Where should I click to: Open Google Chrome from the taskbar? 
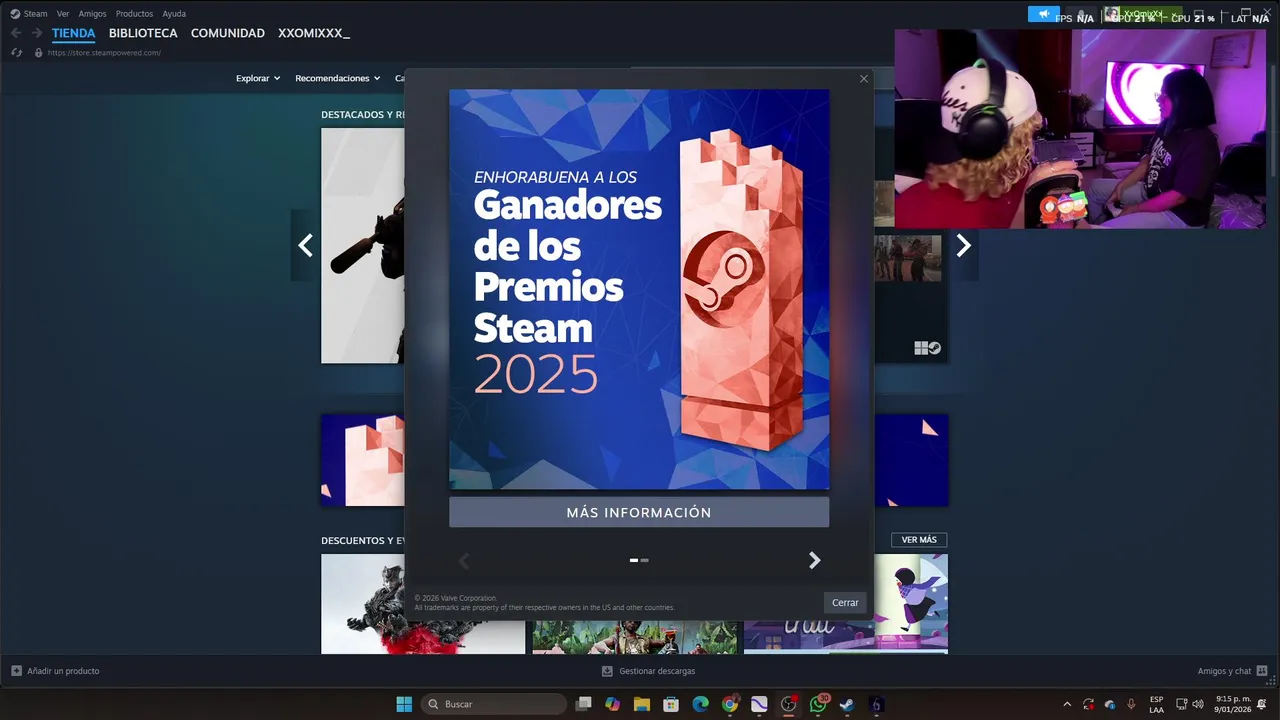coord(730,704)
